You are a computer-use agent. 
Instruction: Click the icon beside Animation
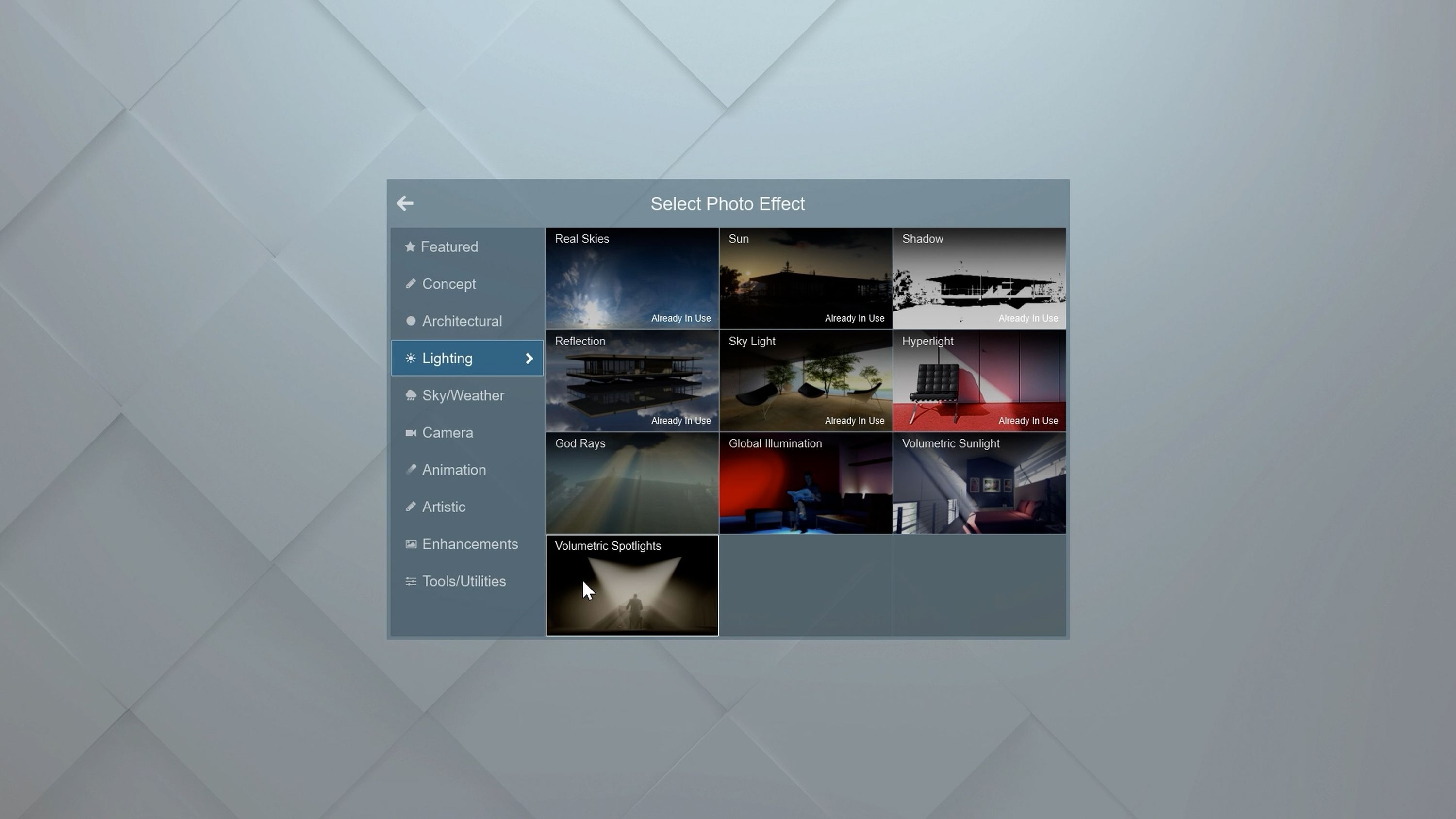pyautogui.click(x=411, y=470)
